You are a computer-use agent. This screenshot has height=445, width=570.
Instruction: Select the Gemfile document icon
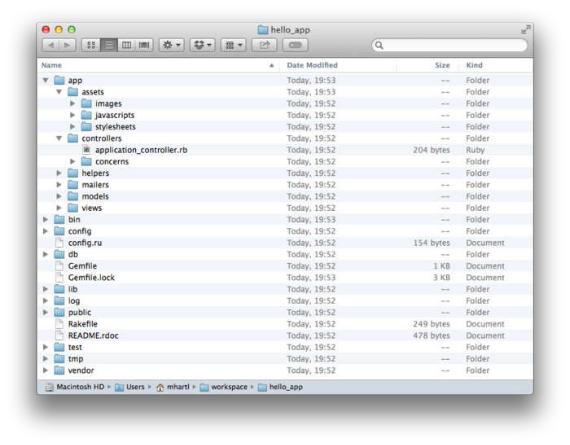[x=59, y=266]
